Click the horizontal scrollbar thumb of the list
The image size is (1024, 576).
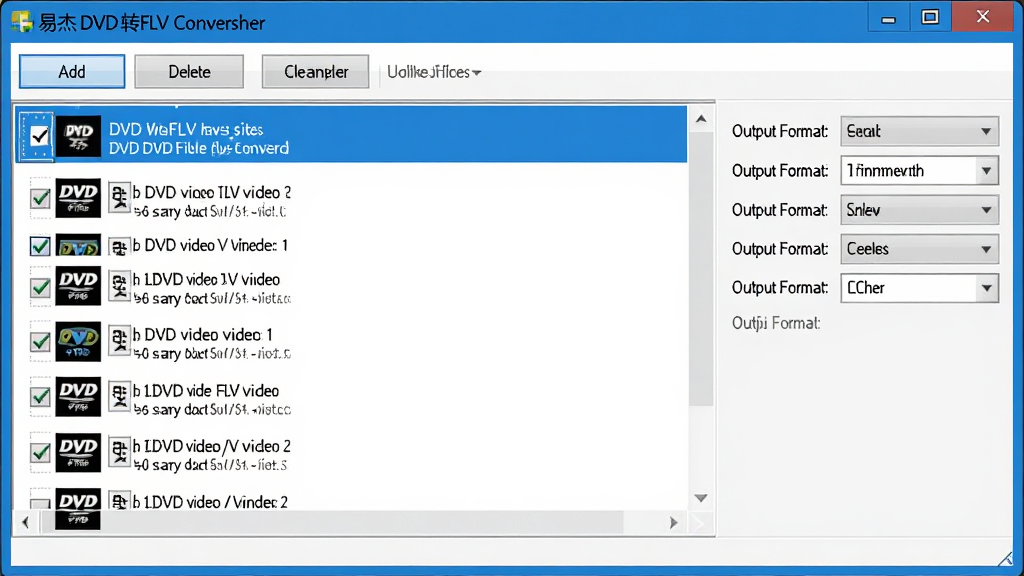[332, 522]
